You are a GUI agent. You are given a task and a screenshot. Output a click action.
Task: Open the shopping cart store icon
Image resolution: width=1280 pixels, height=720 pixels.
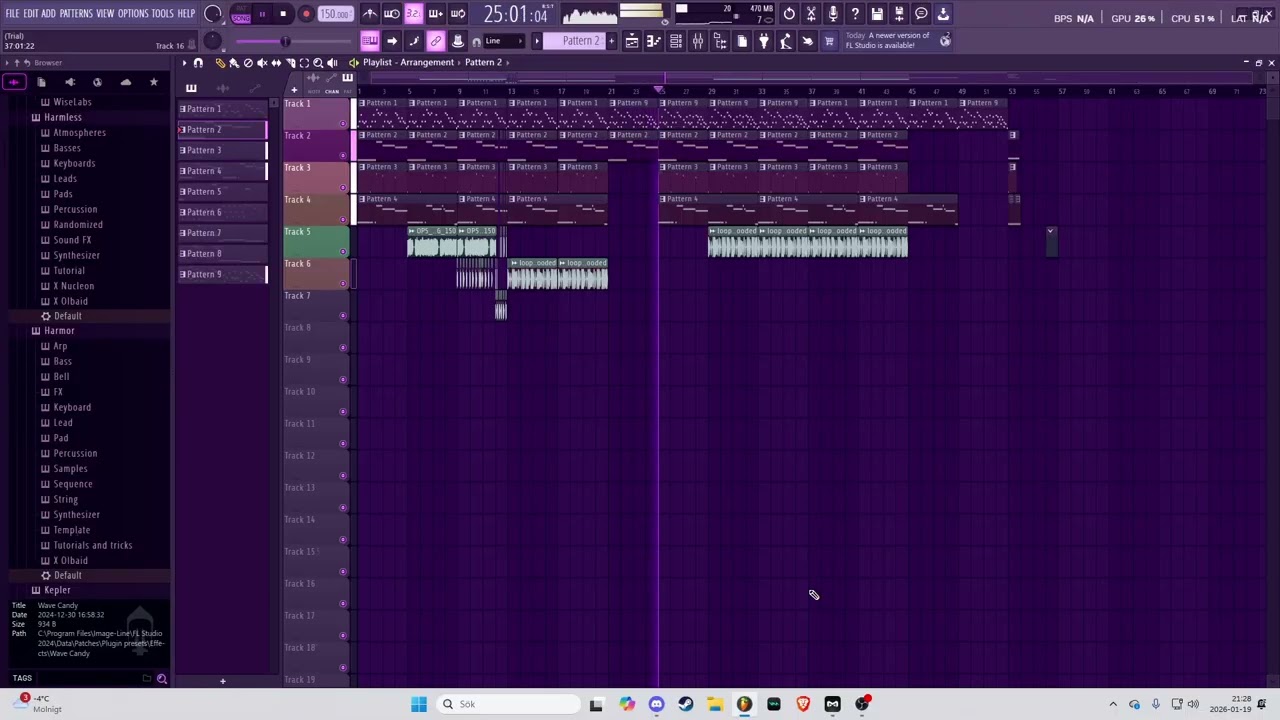coord(829,41)
